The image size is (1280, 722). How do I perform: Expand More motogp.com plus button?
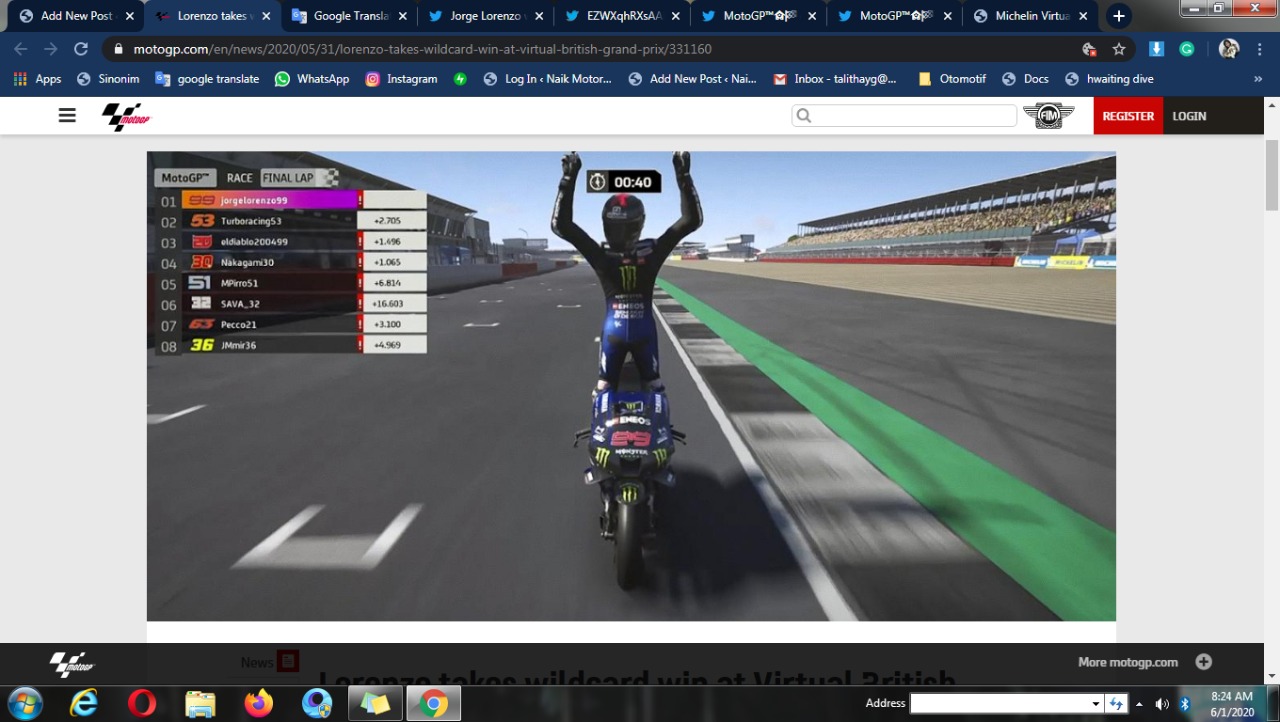(1203, 662)
